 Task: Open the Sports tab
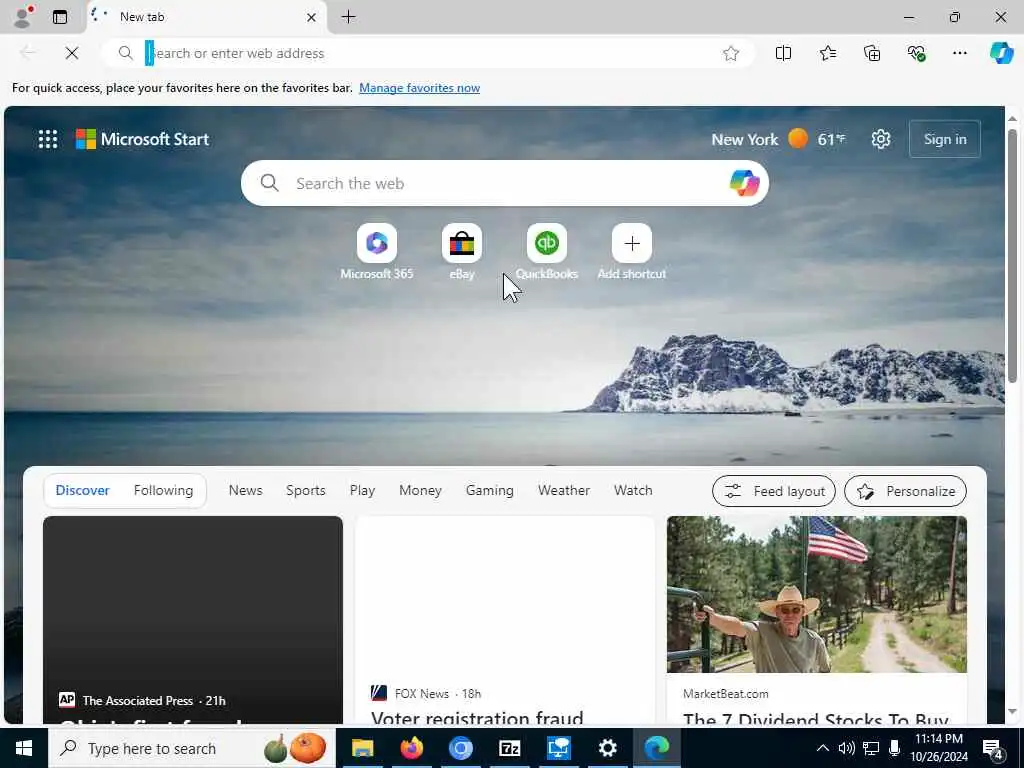tap(306, 490)
